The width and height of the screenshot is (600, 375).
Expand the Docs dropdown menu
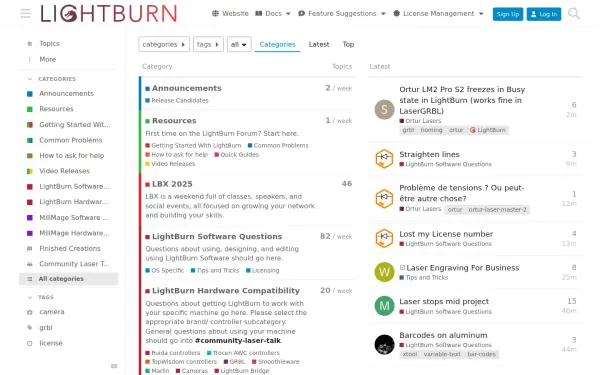pyautogui.click(x=273, y=13)
